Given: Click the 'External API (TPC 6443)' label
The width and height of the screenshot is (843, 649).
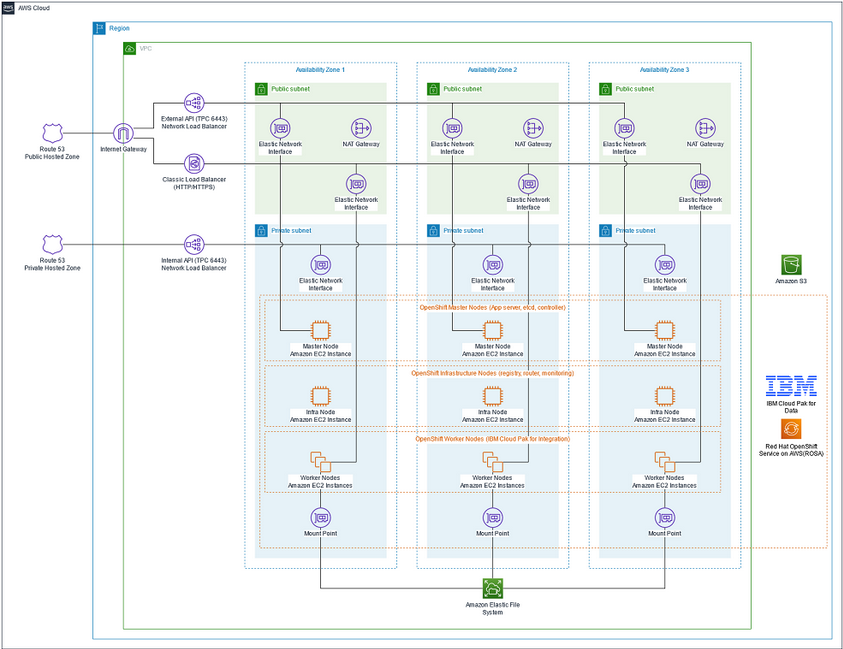Looking at the screenshot, I should click(x=194, y=119).
